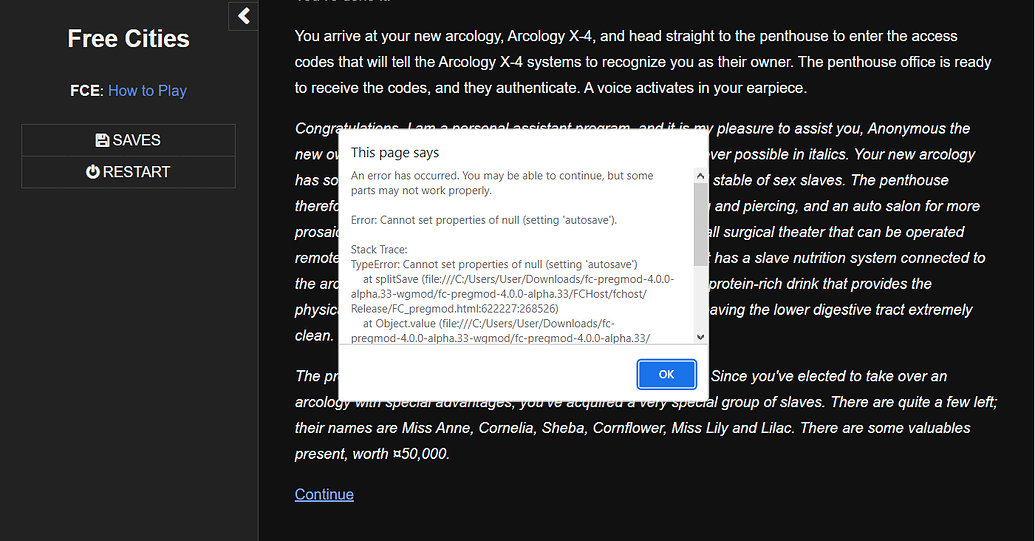Open the SAVES menu button
Image resolution: width=1035 pixels, height=541 pixels.
(128, 140)
